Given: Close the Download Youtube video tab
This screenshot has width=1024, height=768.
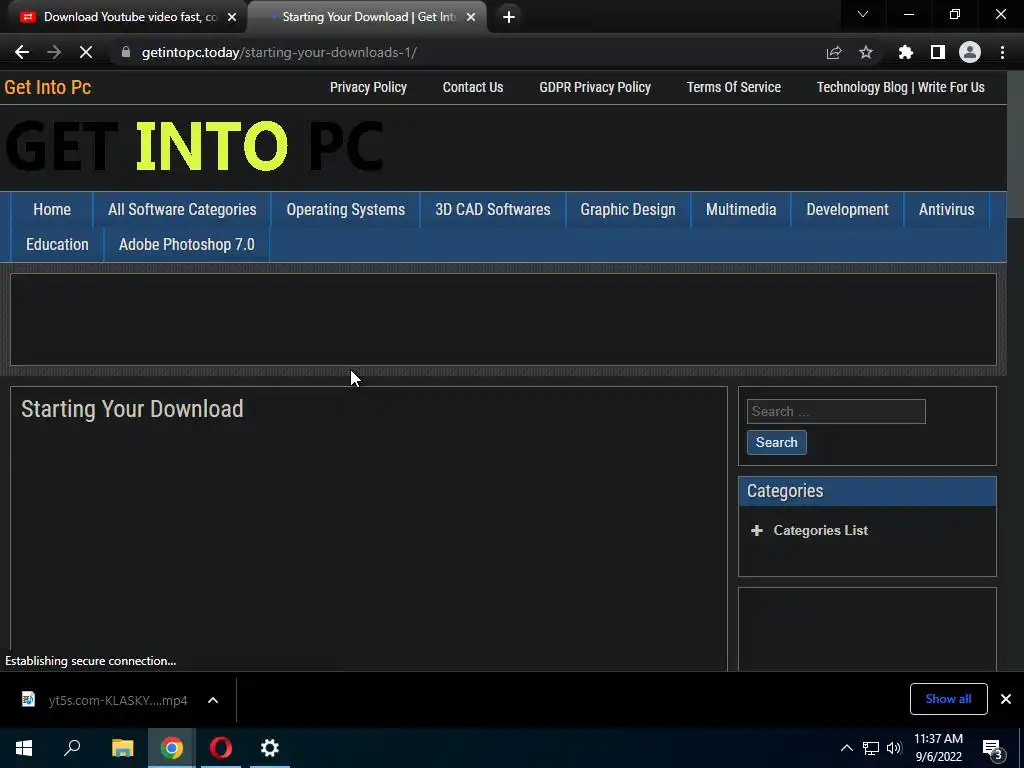Looking at the screenshot, I should pyautogui.click(x=232, y=17).
